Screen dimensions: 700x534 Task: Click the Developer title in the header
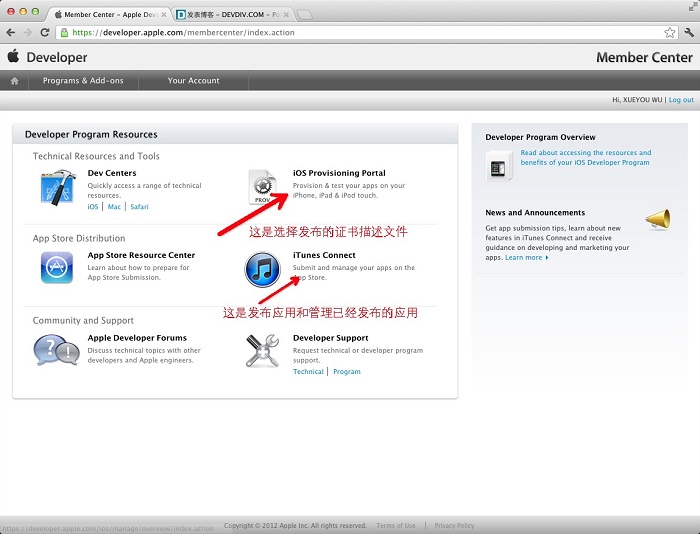[x=57, y=57]
